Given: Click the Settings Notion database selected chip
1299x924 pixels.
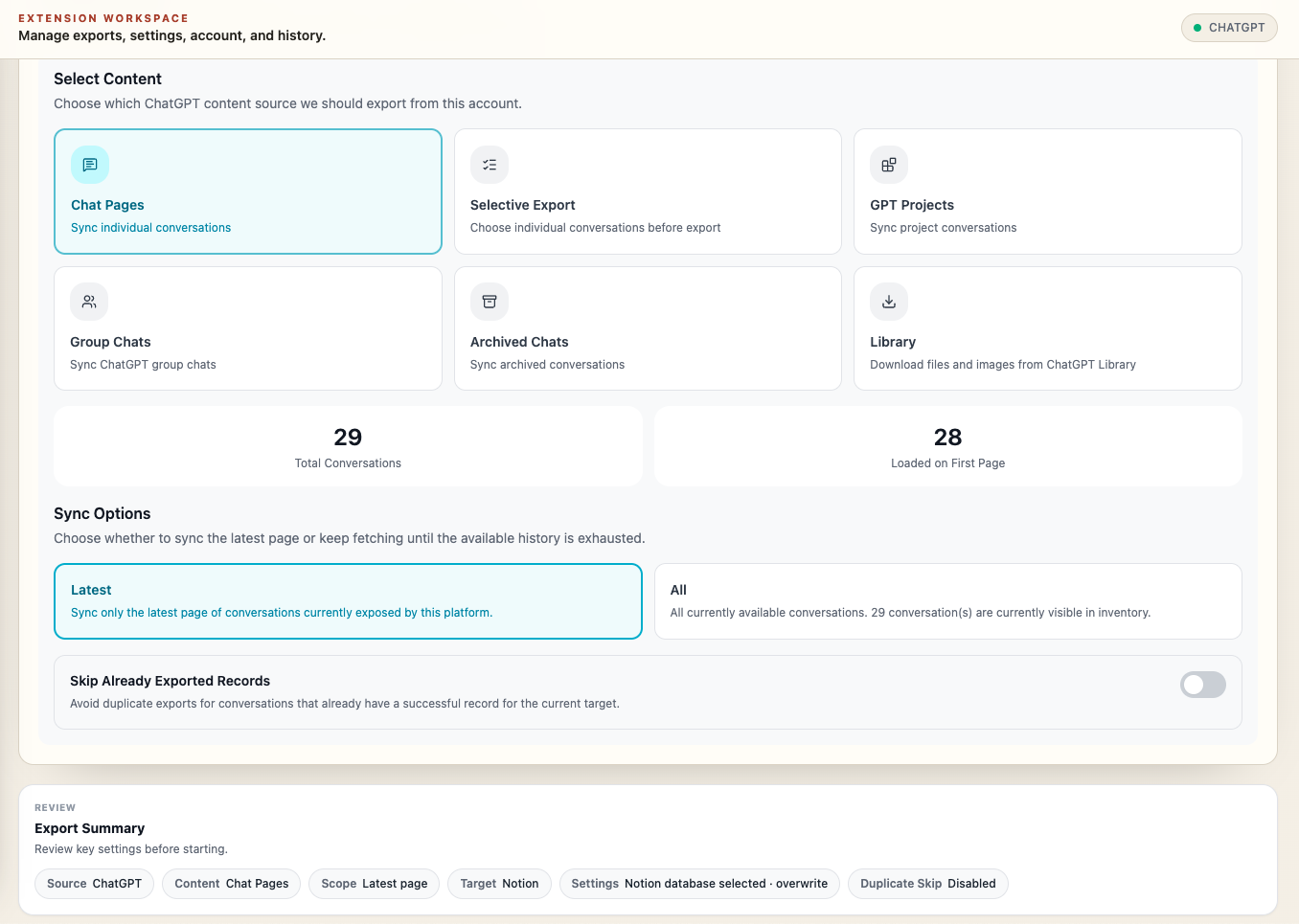Looking at the screenshot, I should [x=699, y=884].
